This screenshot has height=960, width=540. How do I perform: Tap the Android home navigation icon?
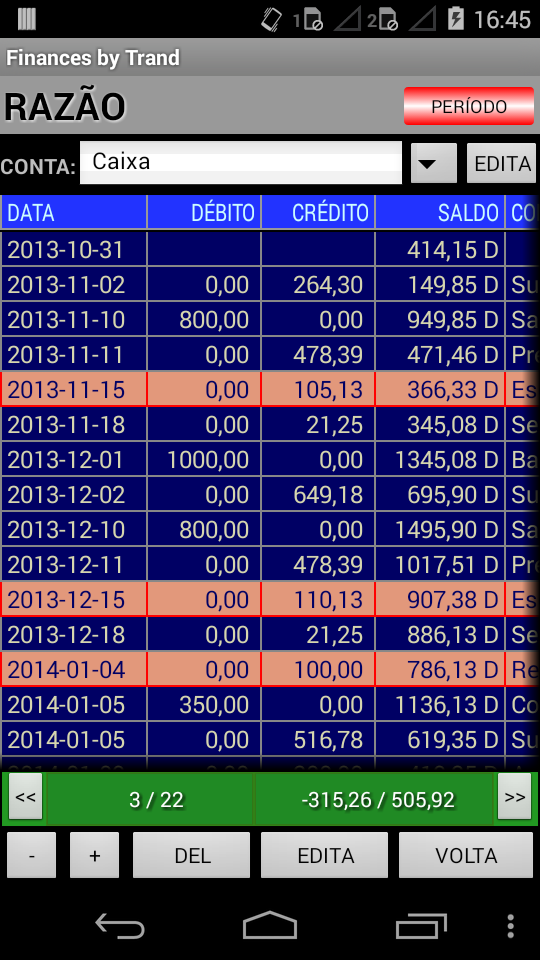pos(269,924)
